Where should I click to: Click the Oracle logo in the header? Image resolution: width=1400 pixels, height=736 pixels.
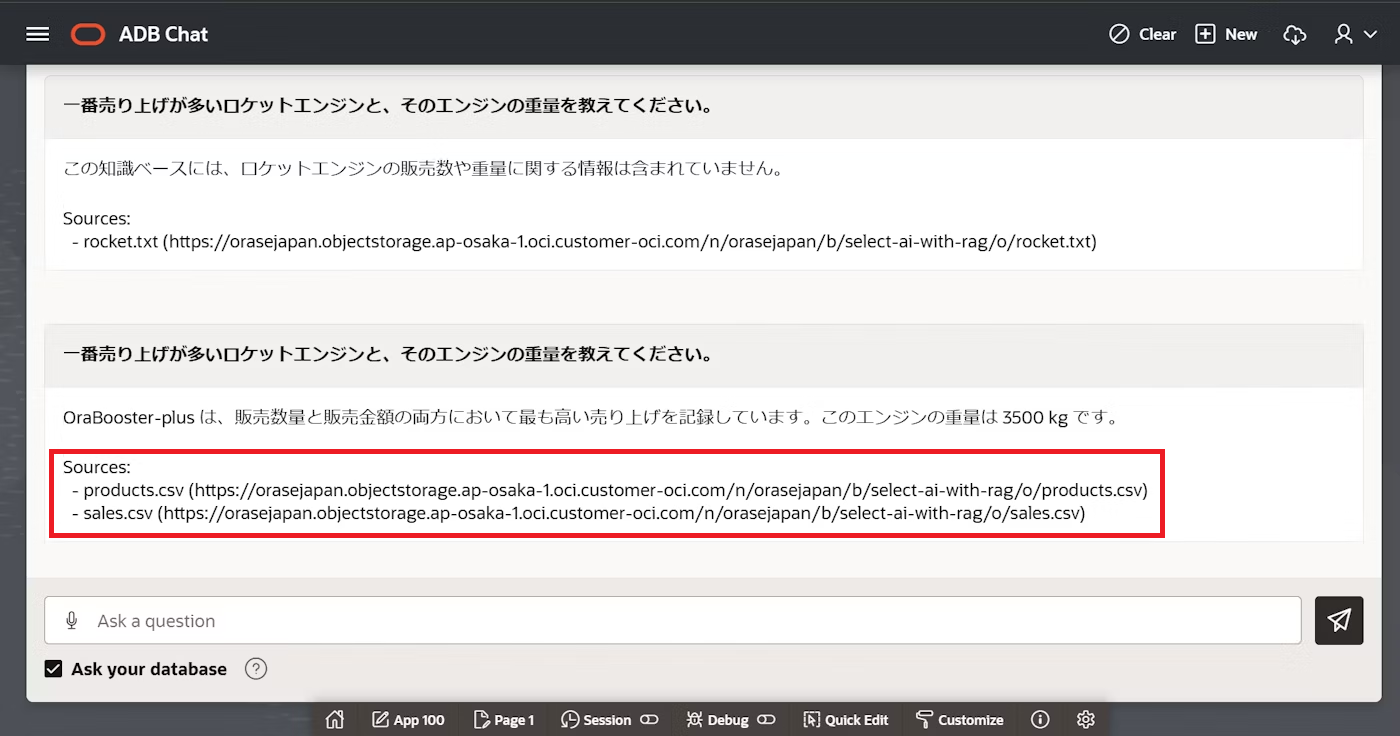[86, 33]
